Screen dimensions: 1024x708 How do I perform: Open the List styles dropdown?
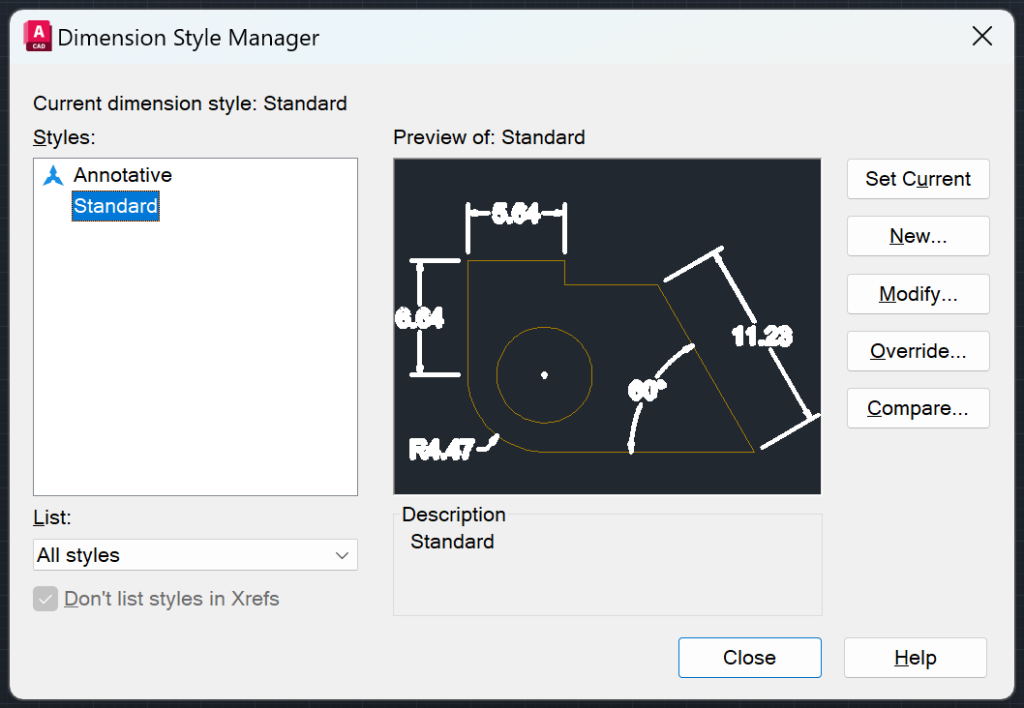click(195, 555)
